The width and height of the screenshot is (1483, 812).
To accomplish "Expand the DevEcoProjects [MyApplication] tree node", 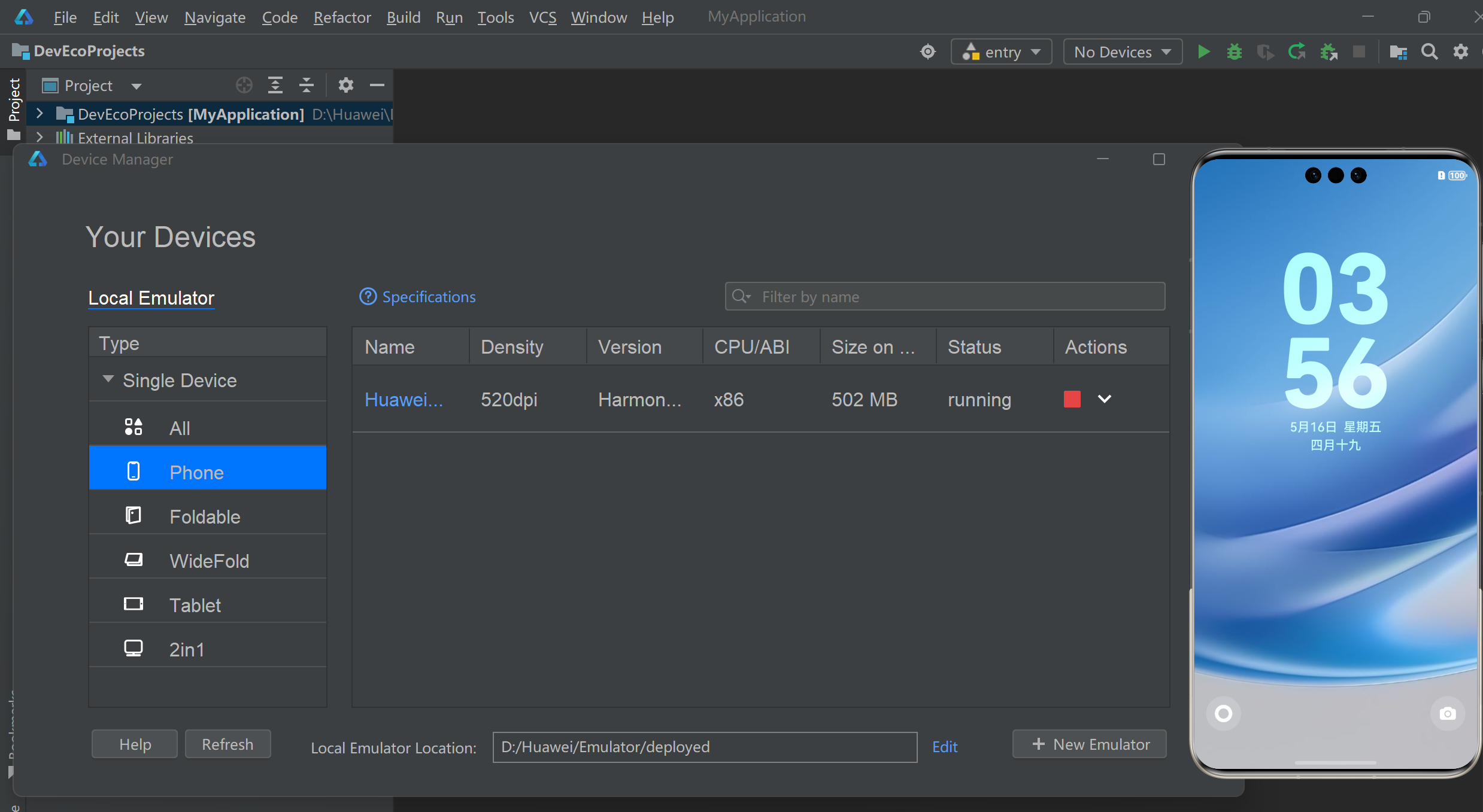I will 40,114.
